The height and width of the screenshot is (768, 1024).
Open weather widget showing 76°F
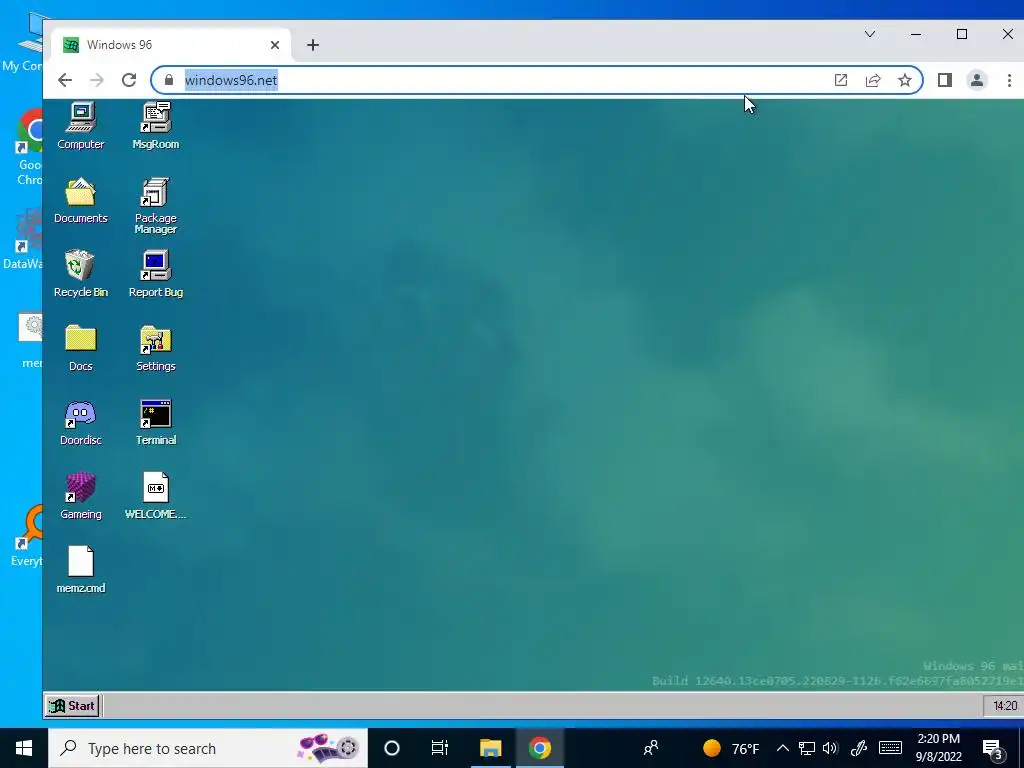coord(731,748)
